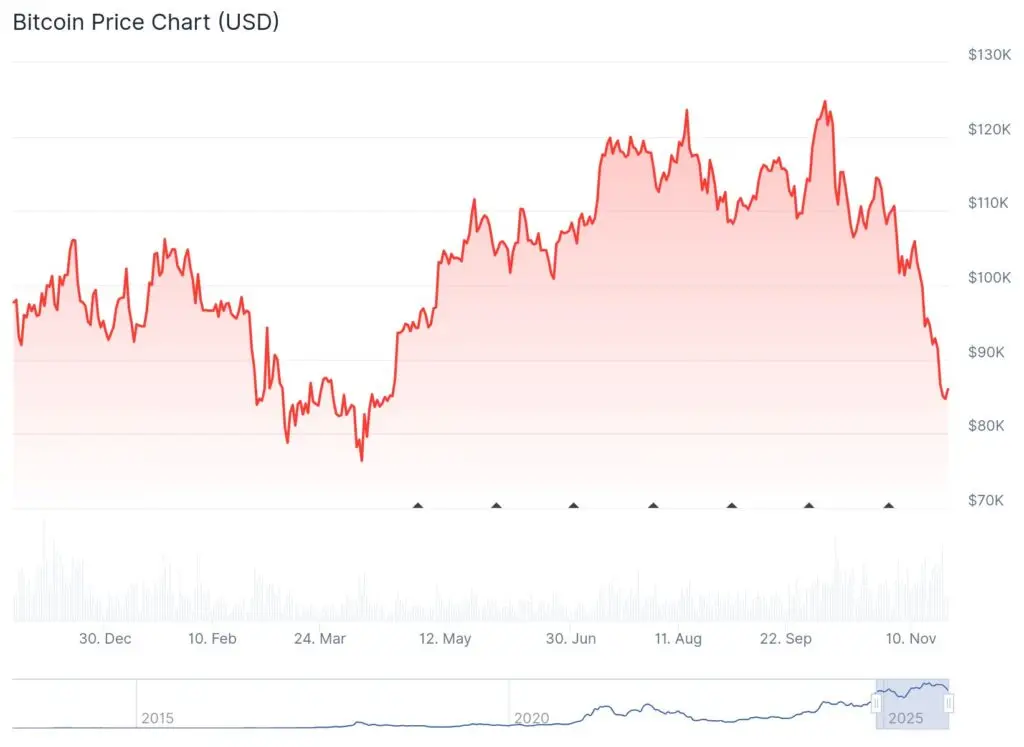The image size is (1024, 747).
Task: Click the $70K price axis label
Action: 987,499
